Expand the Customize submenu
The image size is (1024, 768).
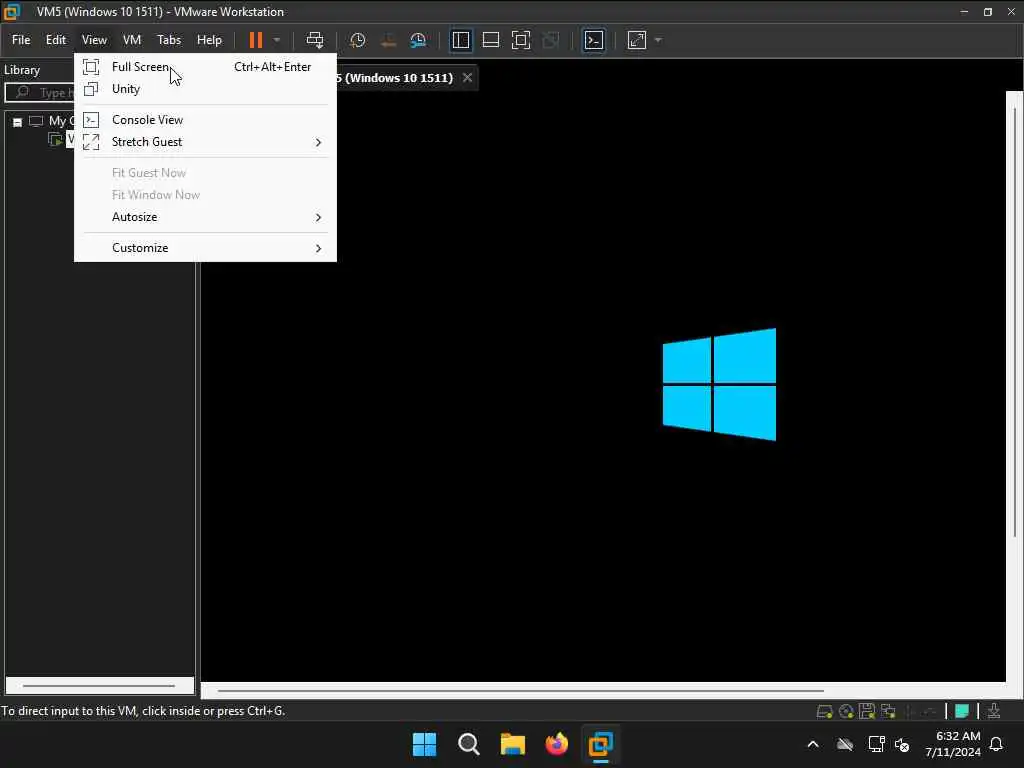pyautogui.click(x=205, y=248)
